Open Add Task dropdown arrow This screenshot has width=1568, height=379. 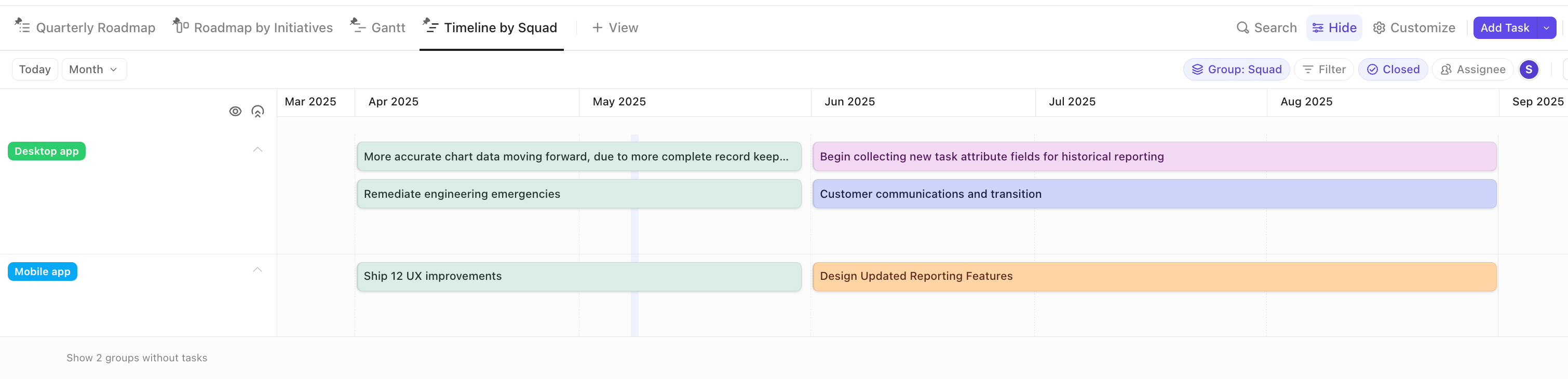pyautogui.click(x=1546, y=28)
